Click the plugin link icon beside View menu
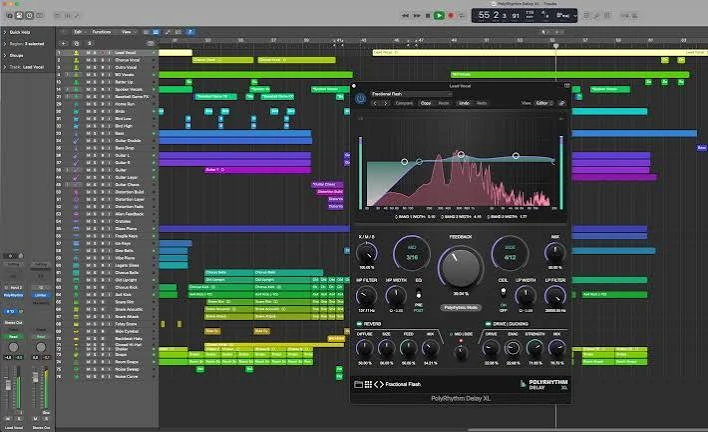The width and height of the screenshot is (708, 432). [x=562, y=103]
